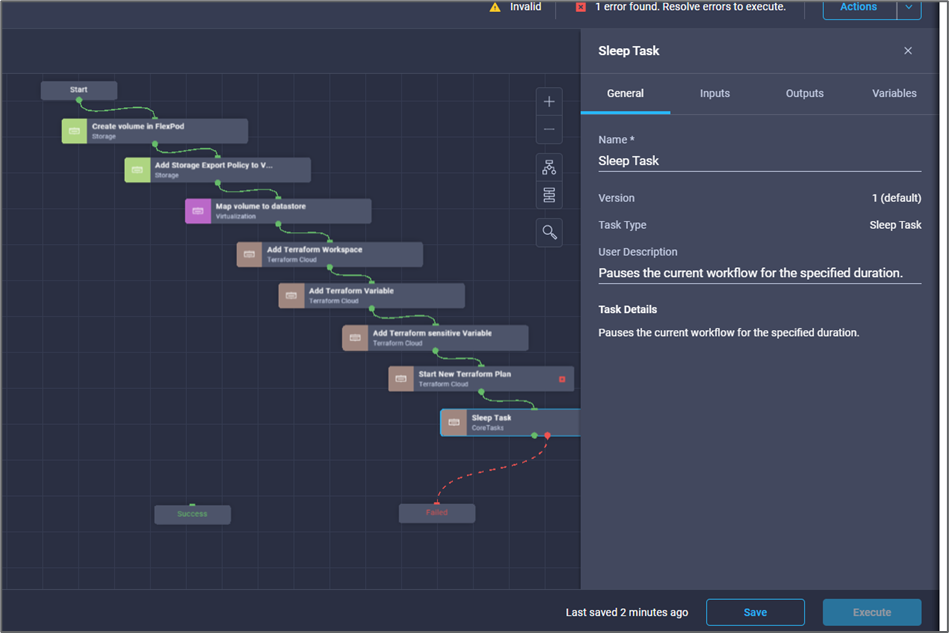This screenshot has height=633, width=949.
Task: Switch to the Inputs tab
Action: (715, 93)
